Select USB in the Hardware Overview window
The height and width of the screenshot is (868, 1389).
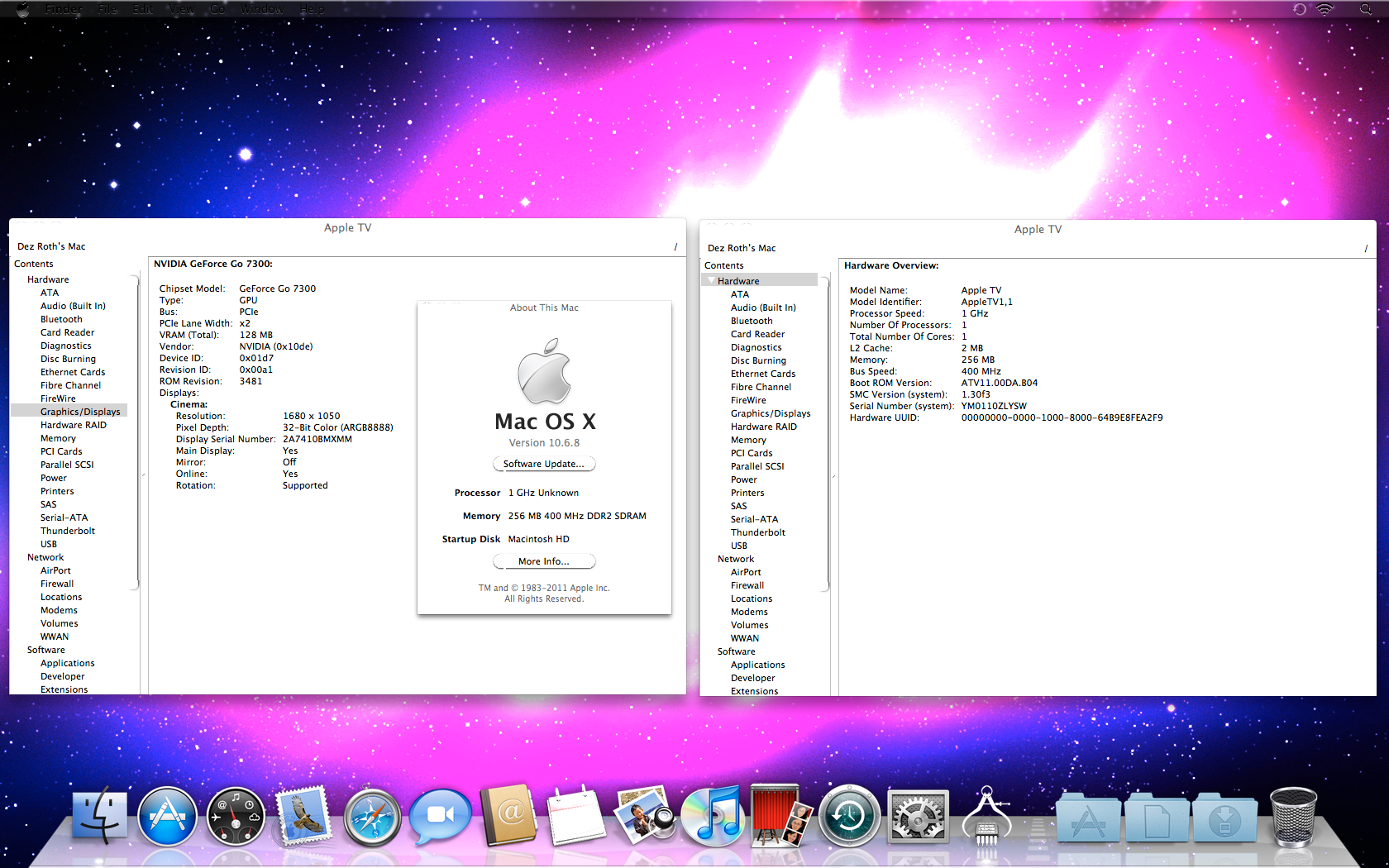[739, 546]
